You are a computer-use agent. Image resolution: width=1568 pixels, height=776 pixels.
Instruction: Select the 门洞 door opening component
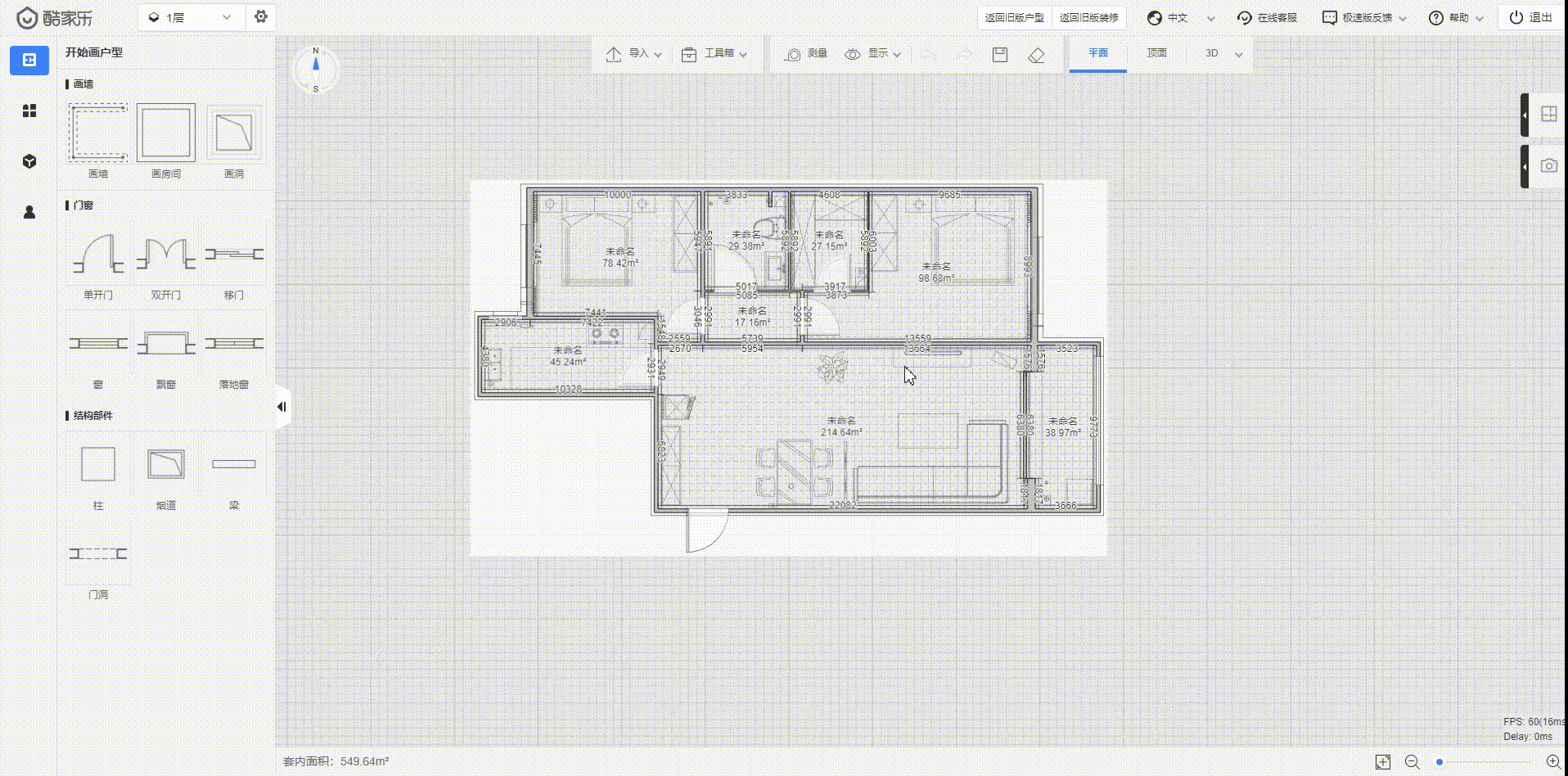(98, 563)
